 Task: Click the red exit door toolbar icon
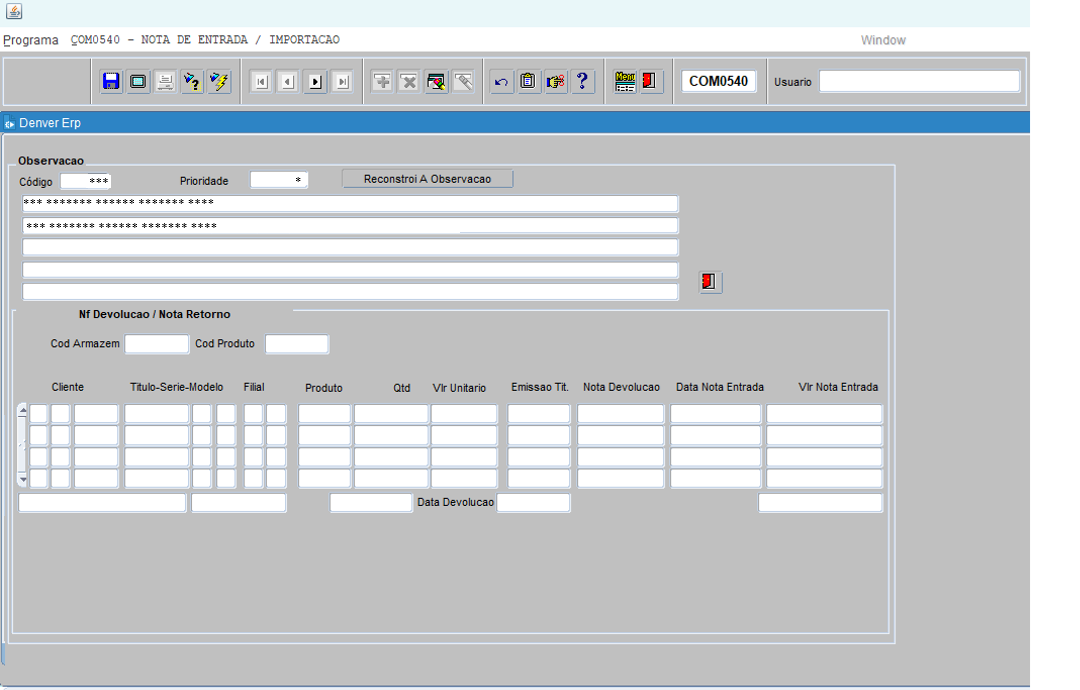(x=651, y=82)
